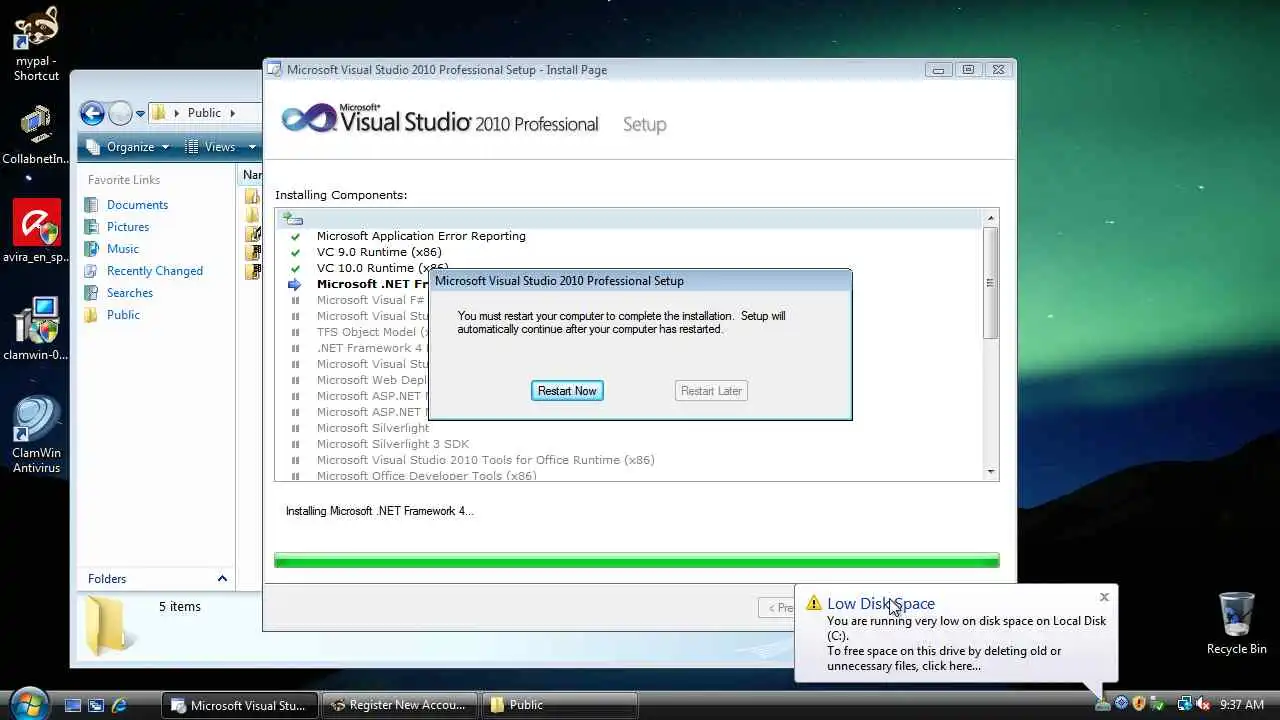The image size is (1280, 720).
Task: Select the Microsoft Silverlight 3 SDK row
Action: click(393, 444)
